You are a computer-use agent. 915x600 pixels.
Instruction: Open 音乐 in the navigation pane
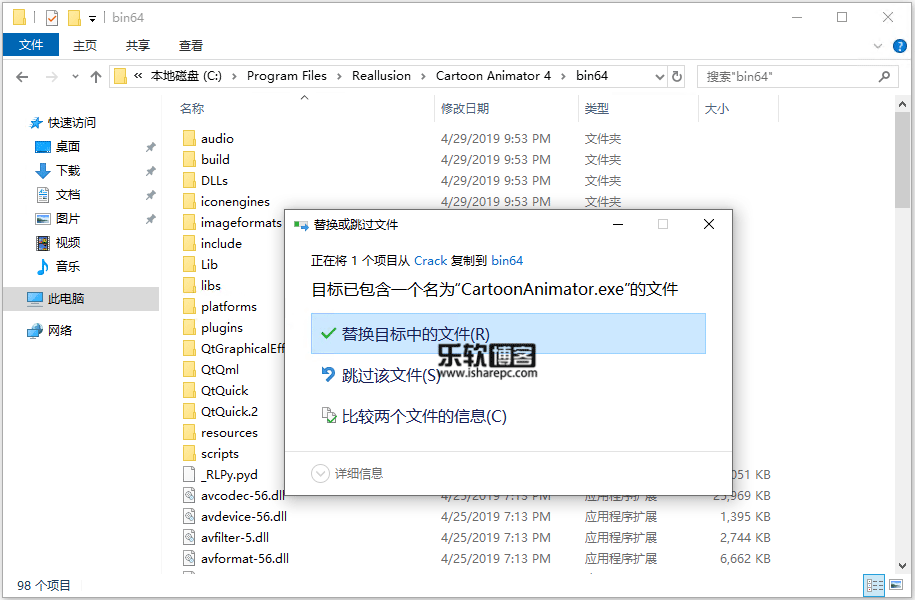pos(68,266)
